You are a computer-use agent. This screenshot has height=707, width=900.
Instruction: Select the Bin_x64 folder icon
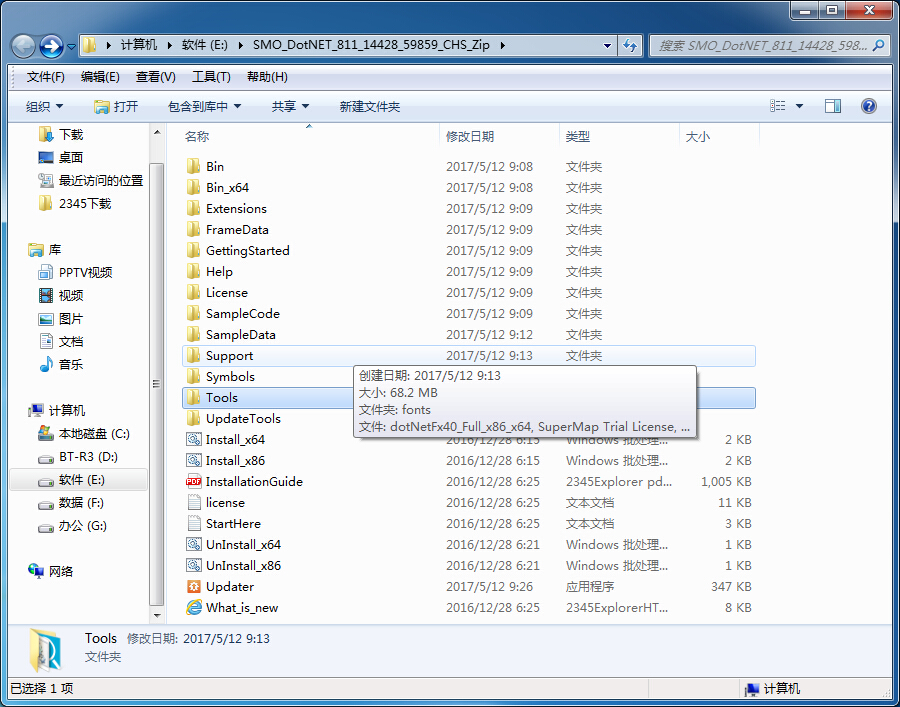coord(193,188)
